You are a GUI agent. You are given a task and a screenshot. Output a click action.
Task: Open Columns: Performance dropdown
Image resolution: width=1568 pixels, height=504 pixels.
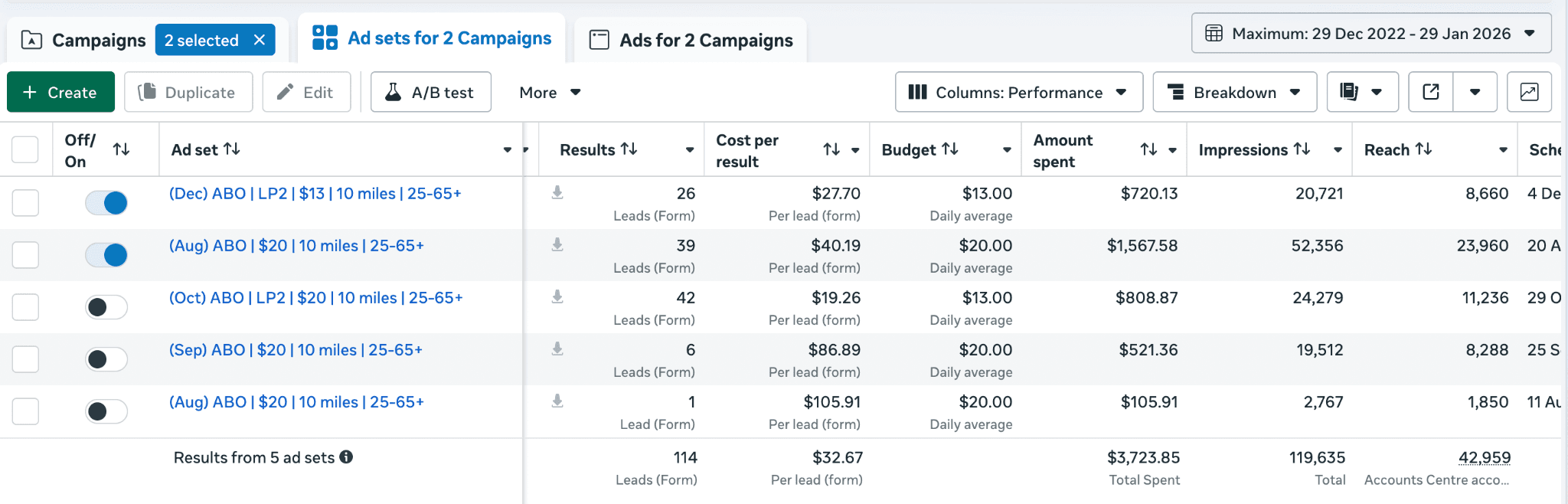point(1019,92)
